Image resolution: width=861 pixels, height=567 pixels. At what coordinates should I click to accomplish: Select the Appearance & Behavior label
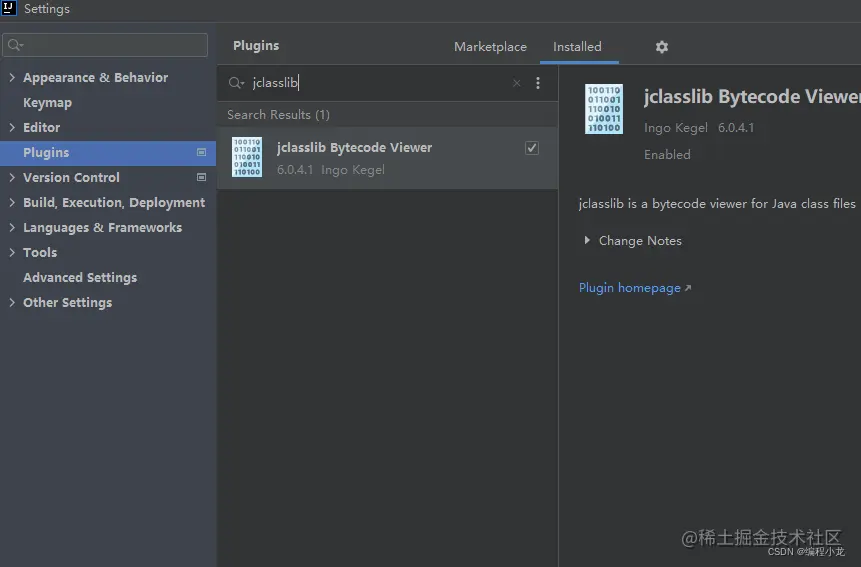tap(96, 77)
